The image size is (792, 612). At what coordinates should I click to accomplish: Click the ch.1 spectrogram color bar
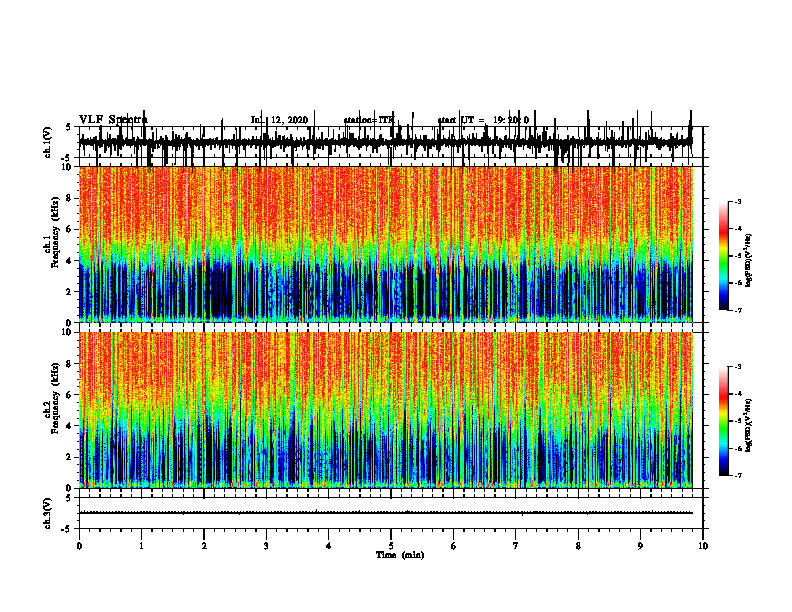pos(724,255)
